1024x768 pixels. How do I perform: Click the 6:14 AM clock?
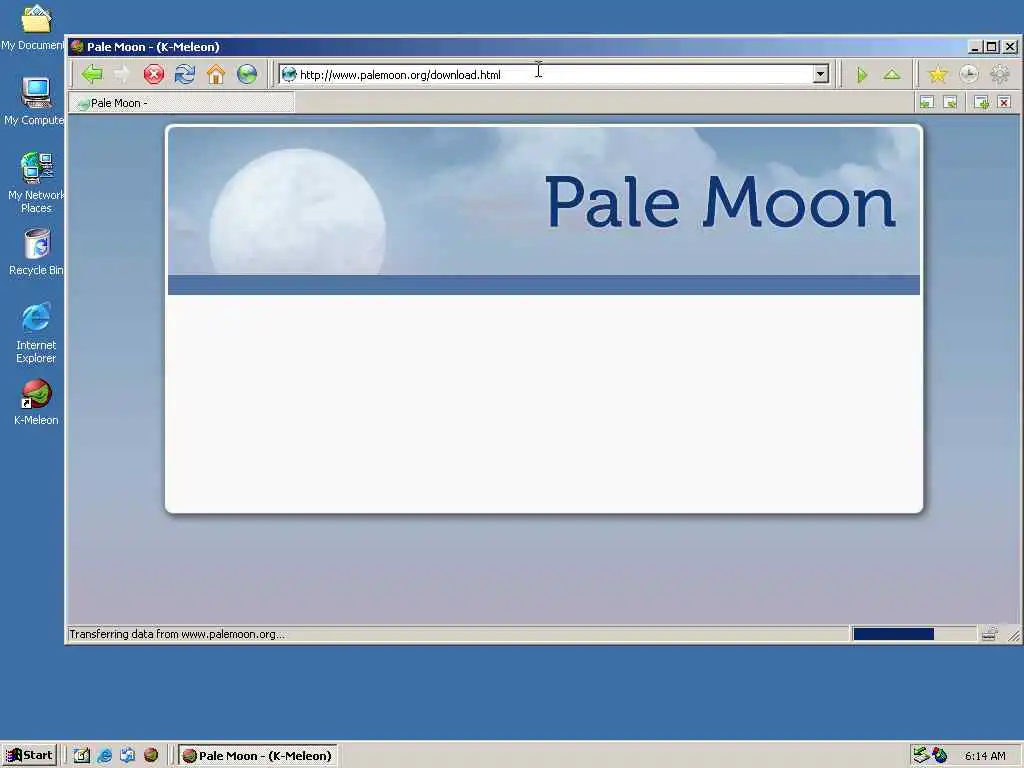[985, 756]
